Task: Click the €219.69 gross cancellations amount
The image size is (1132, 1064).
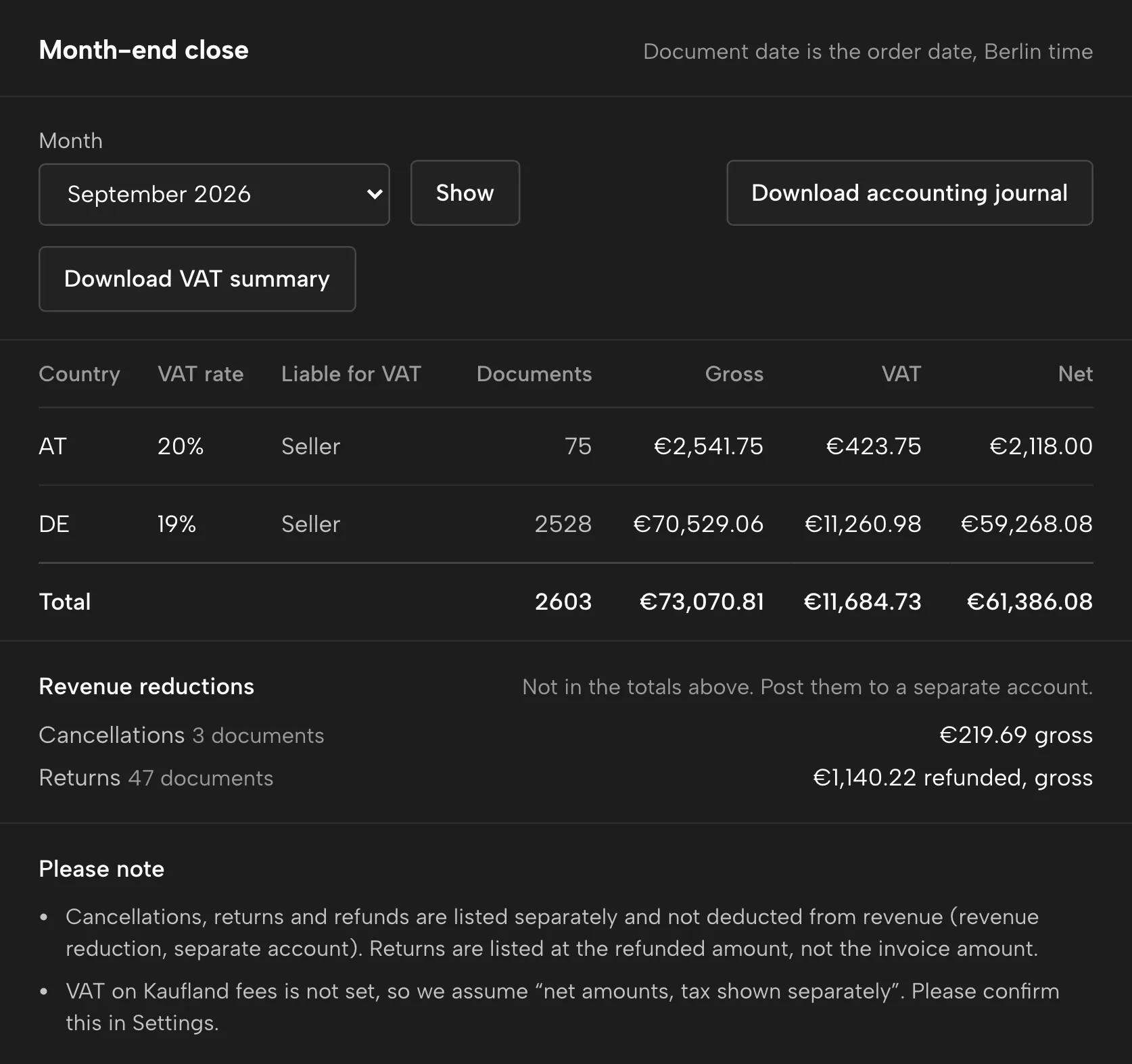Action: point(1016,735)
